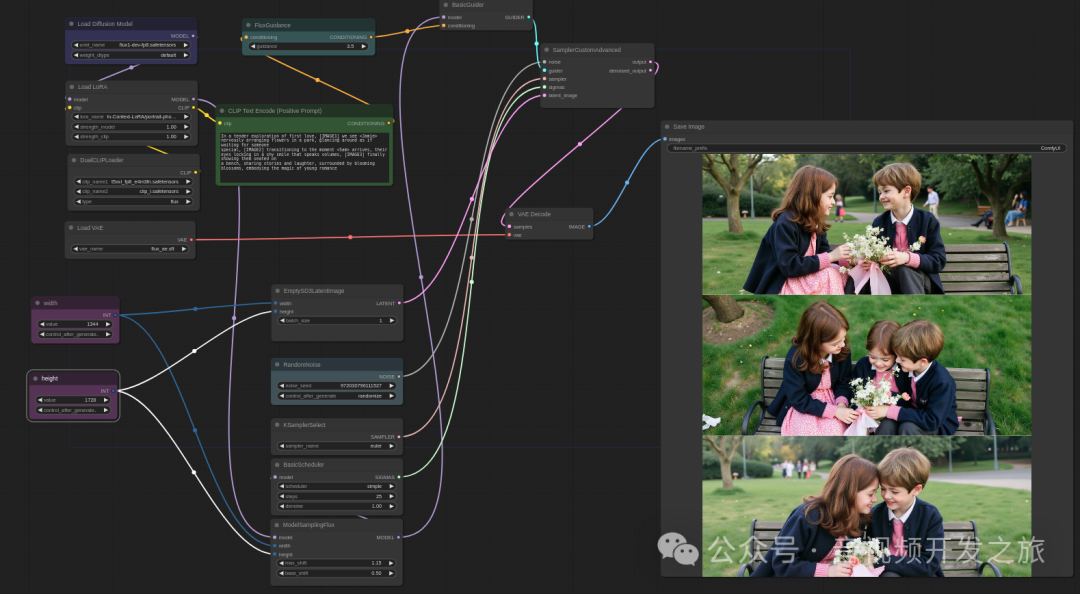Click the IMAGE output socket of VAE Decode
This screenshot has width=1080, height=594.
pyautogui.click(x=589, y=227)
